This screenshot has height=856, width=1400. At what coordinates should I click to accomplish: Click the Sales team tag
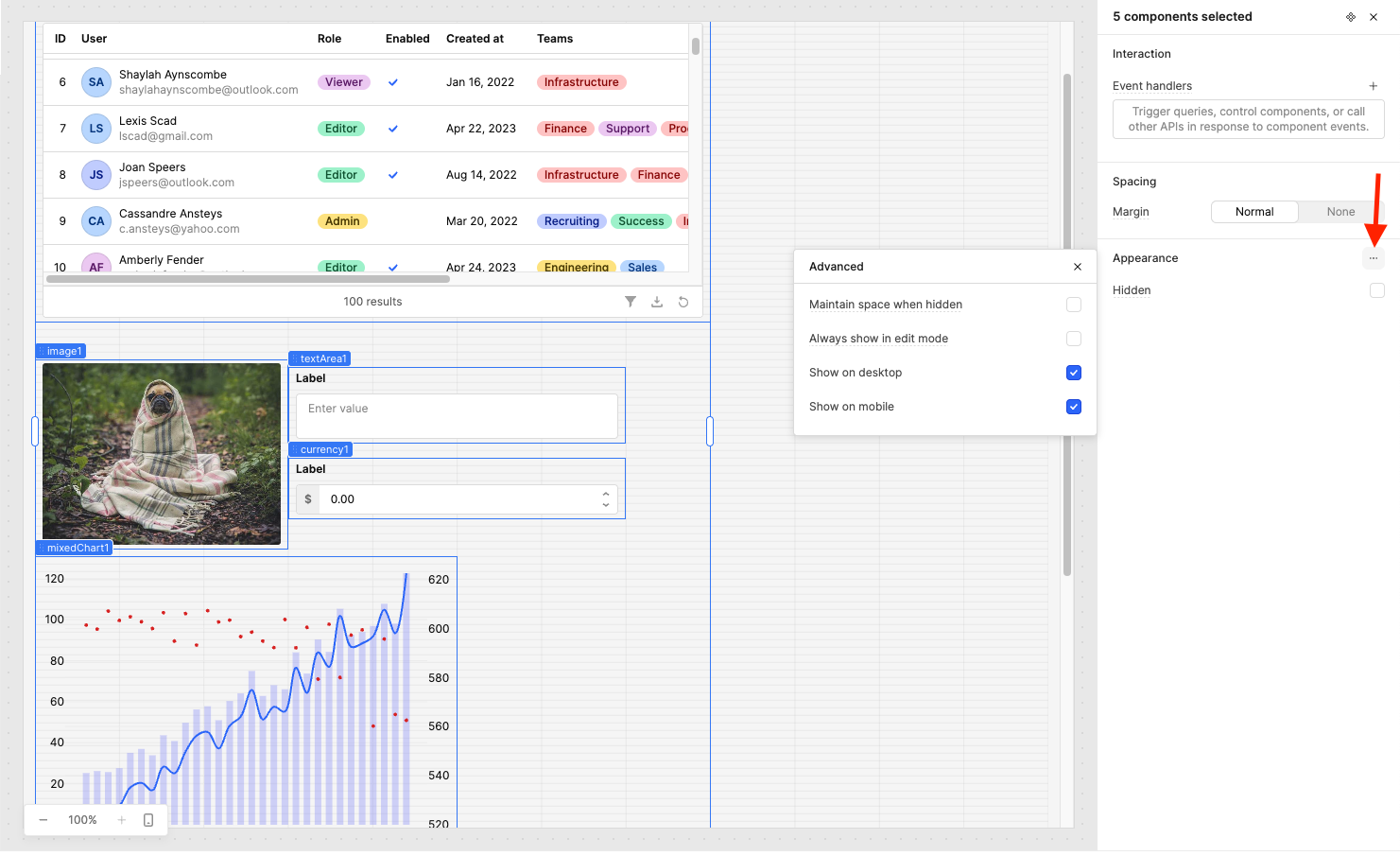coord(643,267)
